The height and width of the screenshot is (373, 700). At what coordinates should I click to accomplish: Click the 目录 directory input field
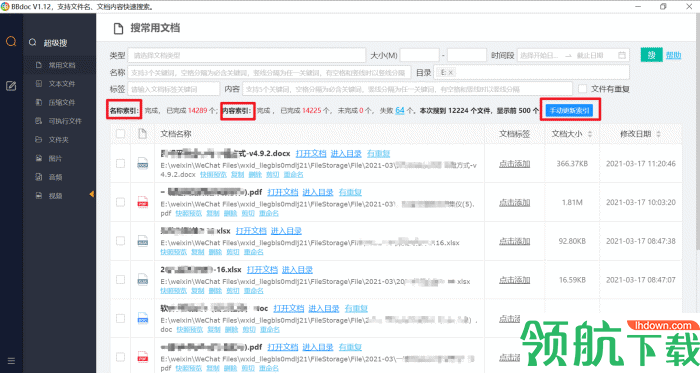531,72
